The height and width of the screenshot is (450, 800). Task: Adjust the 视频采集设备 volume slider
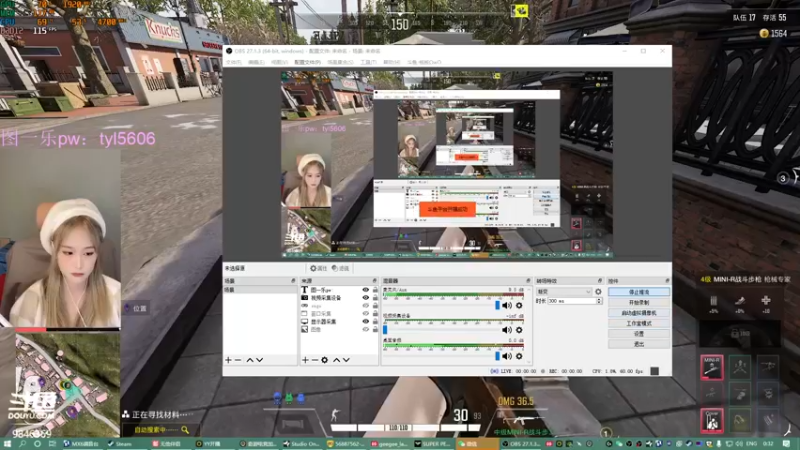(x=385, y=330)
